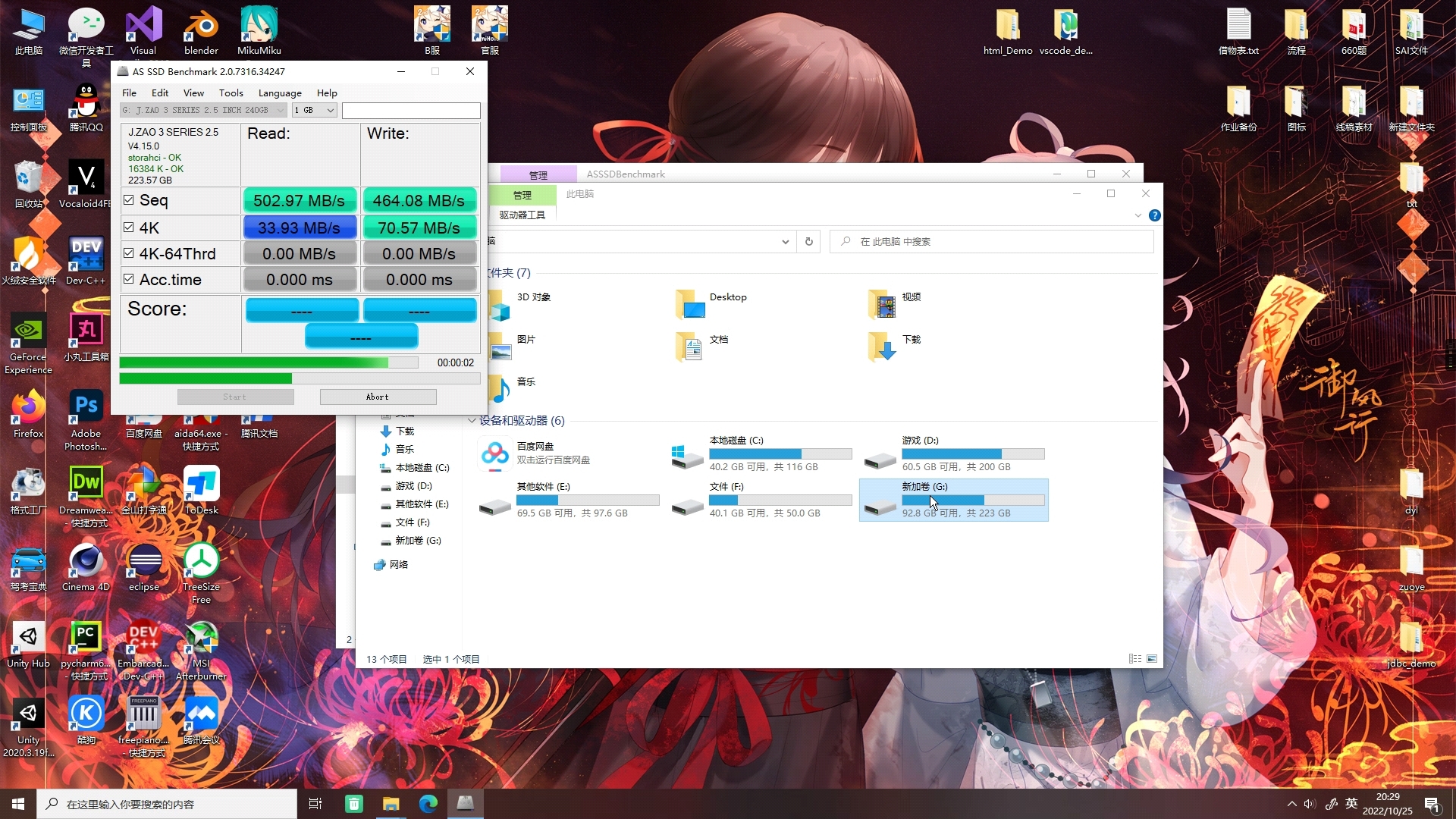1456x819 pixels.
Task: Open the GeForce Experience desktop icon
Action: [28, 344]
